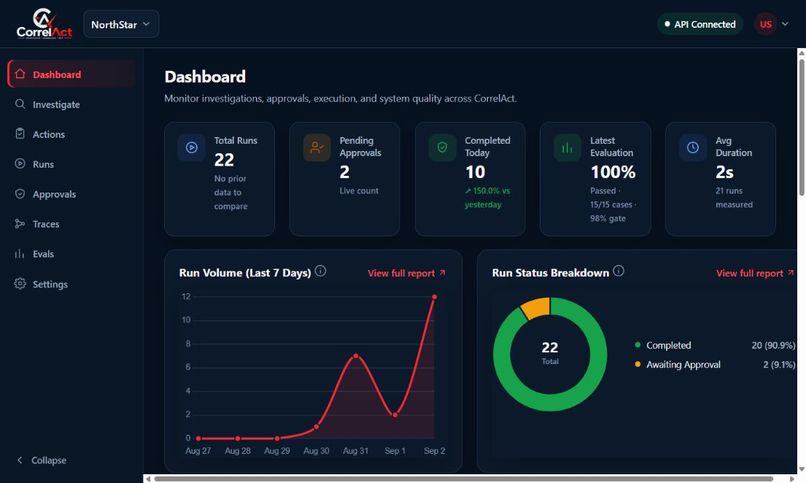The height and width of the screenshot is (483, 806).
Task: Click the Completed Today shield icon
Action: 442,147
